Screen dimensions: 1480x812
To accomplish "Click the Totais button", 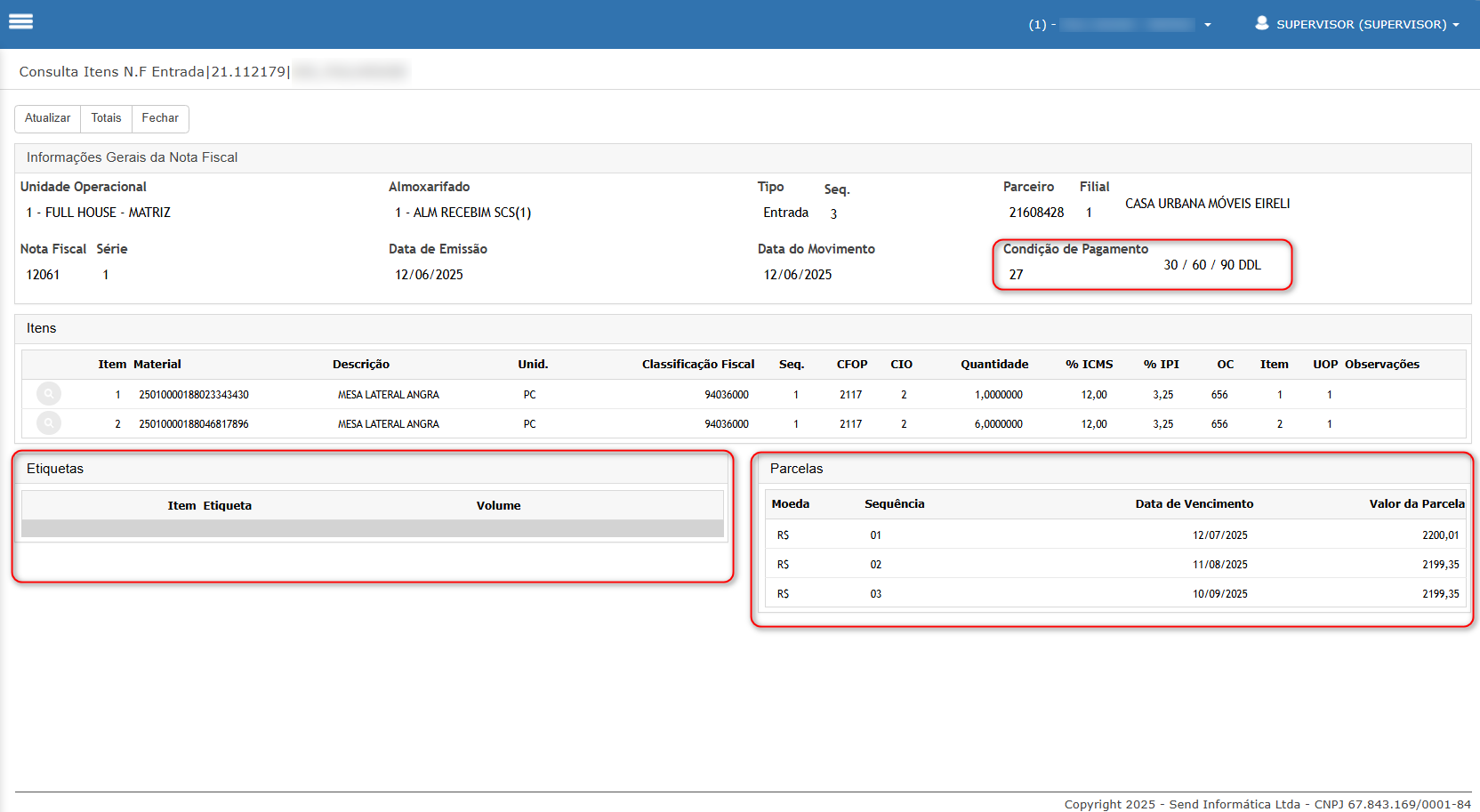I will [106, 118].
